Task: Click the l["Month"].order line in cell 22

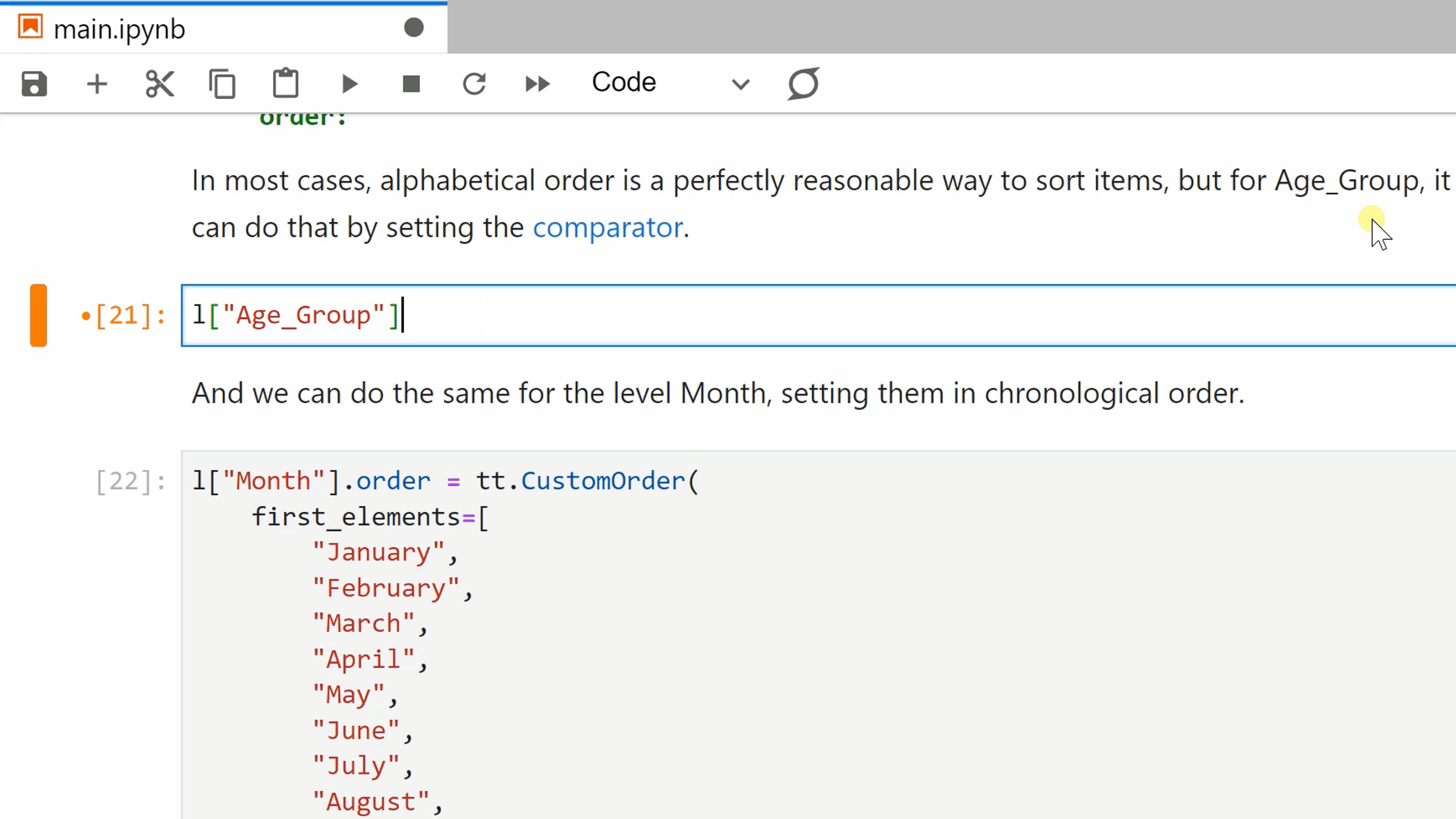Action: [446, 481]
